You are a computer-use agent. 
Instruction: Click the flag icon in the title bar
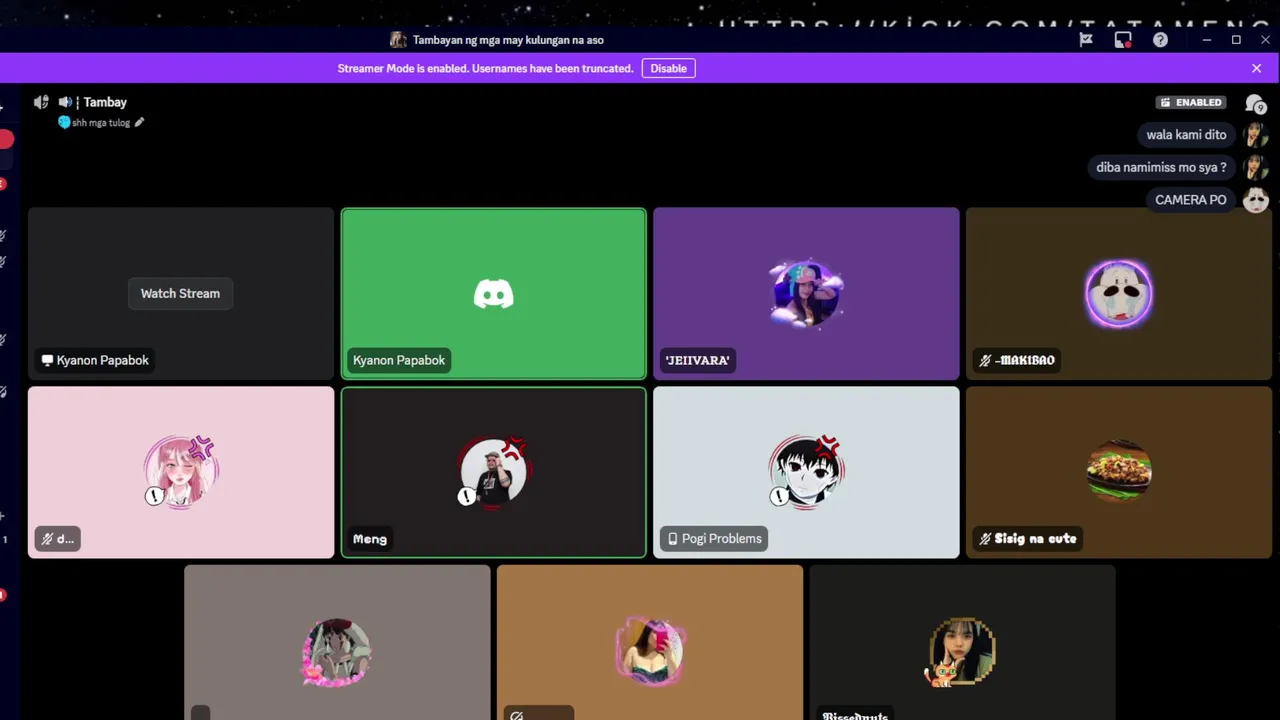point(1085,40)
